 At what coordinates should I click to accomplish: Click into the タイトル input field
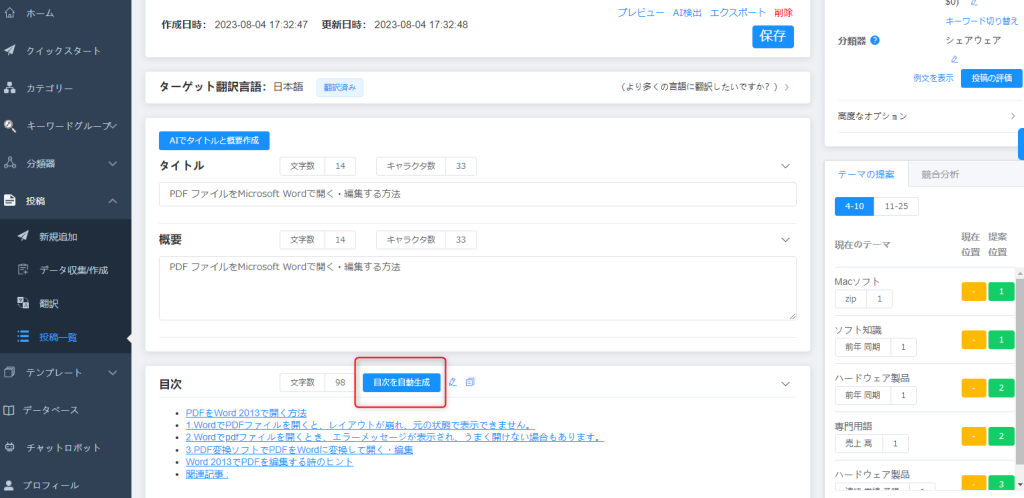click(x=477, y=195)
